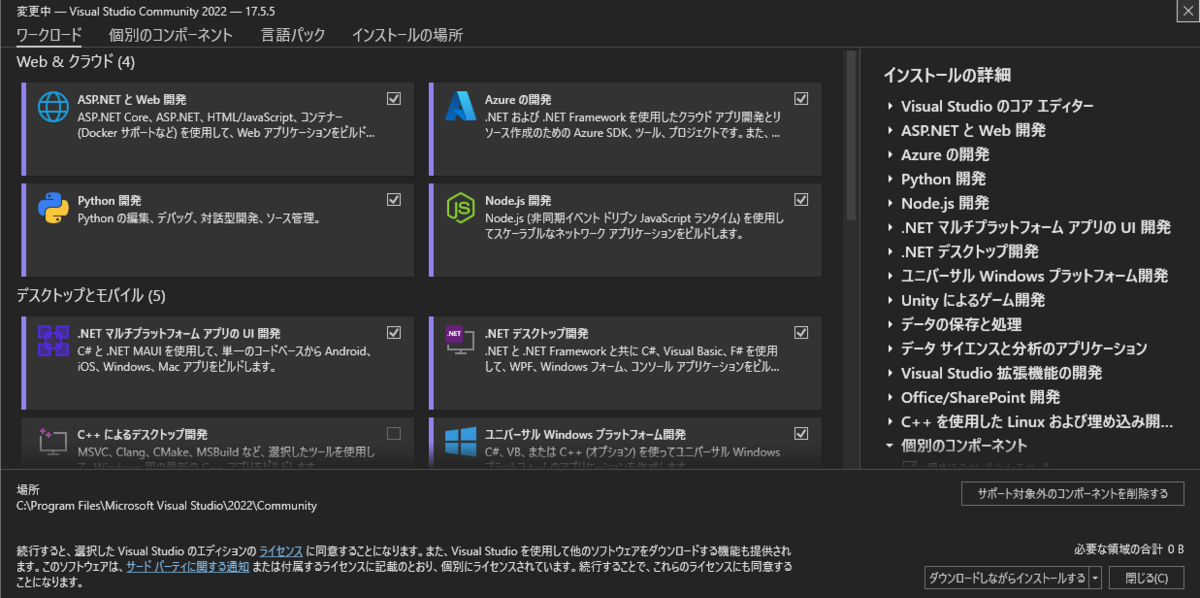Uncheck the Azure の開発 workload checkbox
The image size is (1200, 598).
801,99
